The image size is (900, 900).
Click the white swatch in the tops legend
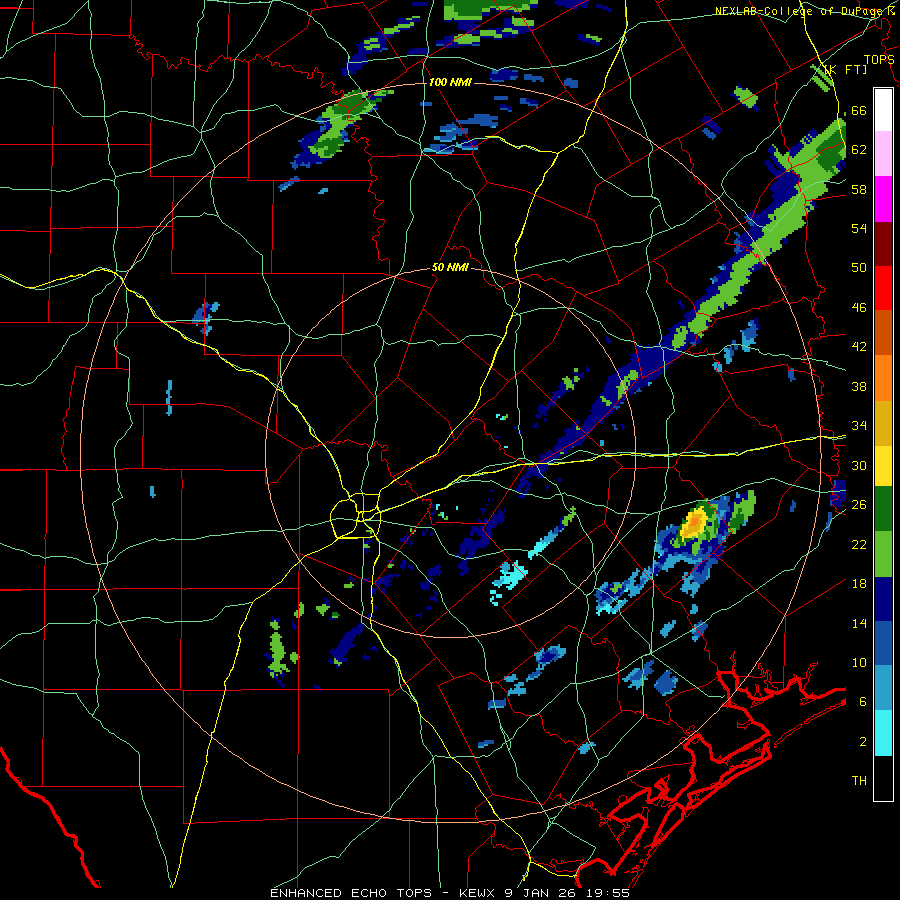(x=883, y=110)
